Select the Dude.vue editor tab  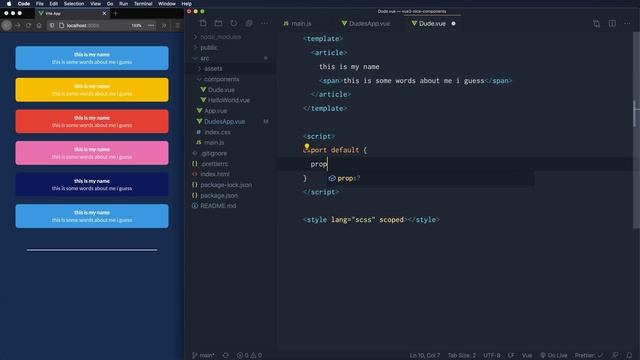(433, 24)
